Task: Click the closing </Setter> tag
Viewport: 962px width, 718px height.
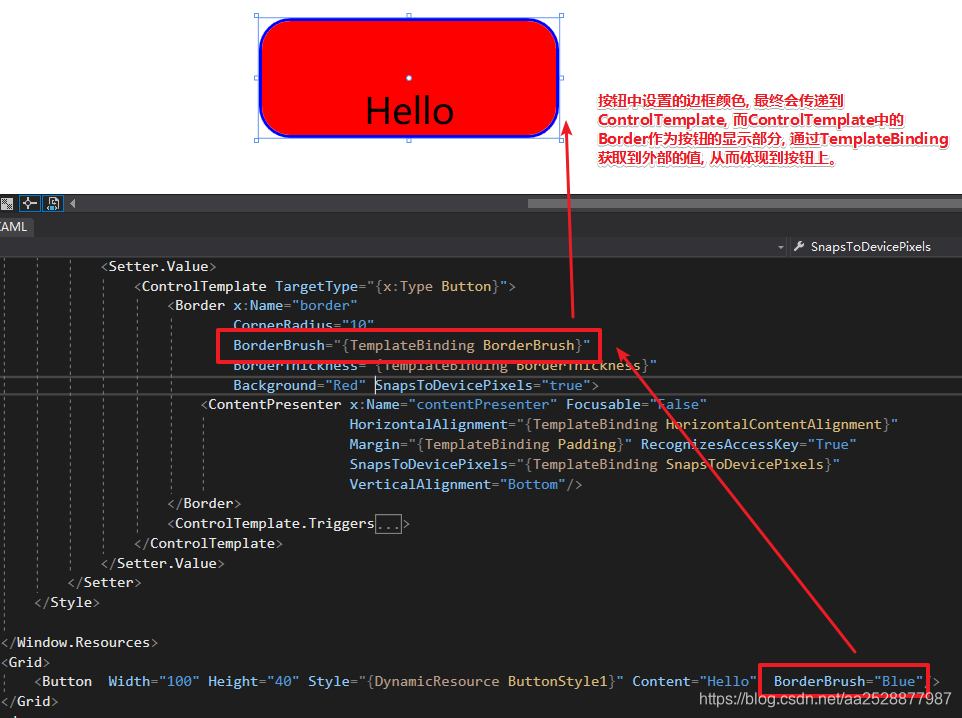Action: tap(104, 582)
